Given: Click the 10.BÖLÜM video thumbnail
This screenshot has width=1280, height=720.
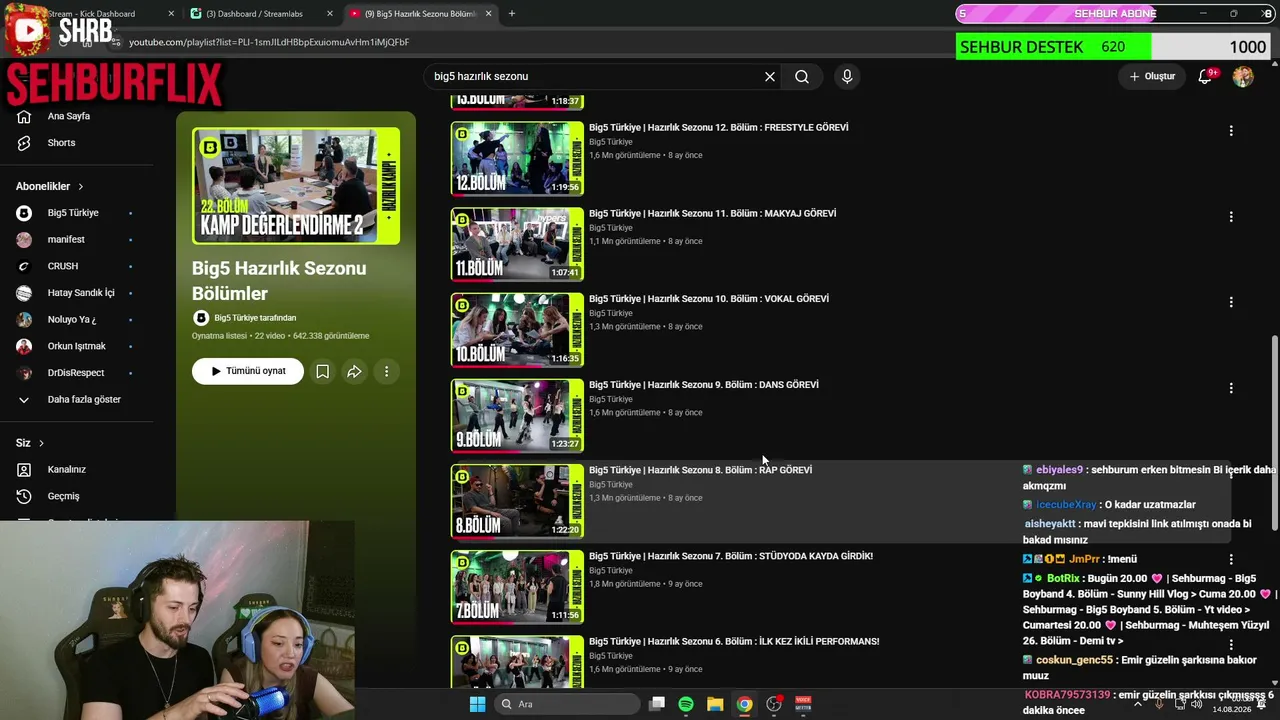Looking at the screenshot, I should point(517,330).
